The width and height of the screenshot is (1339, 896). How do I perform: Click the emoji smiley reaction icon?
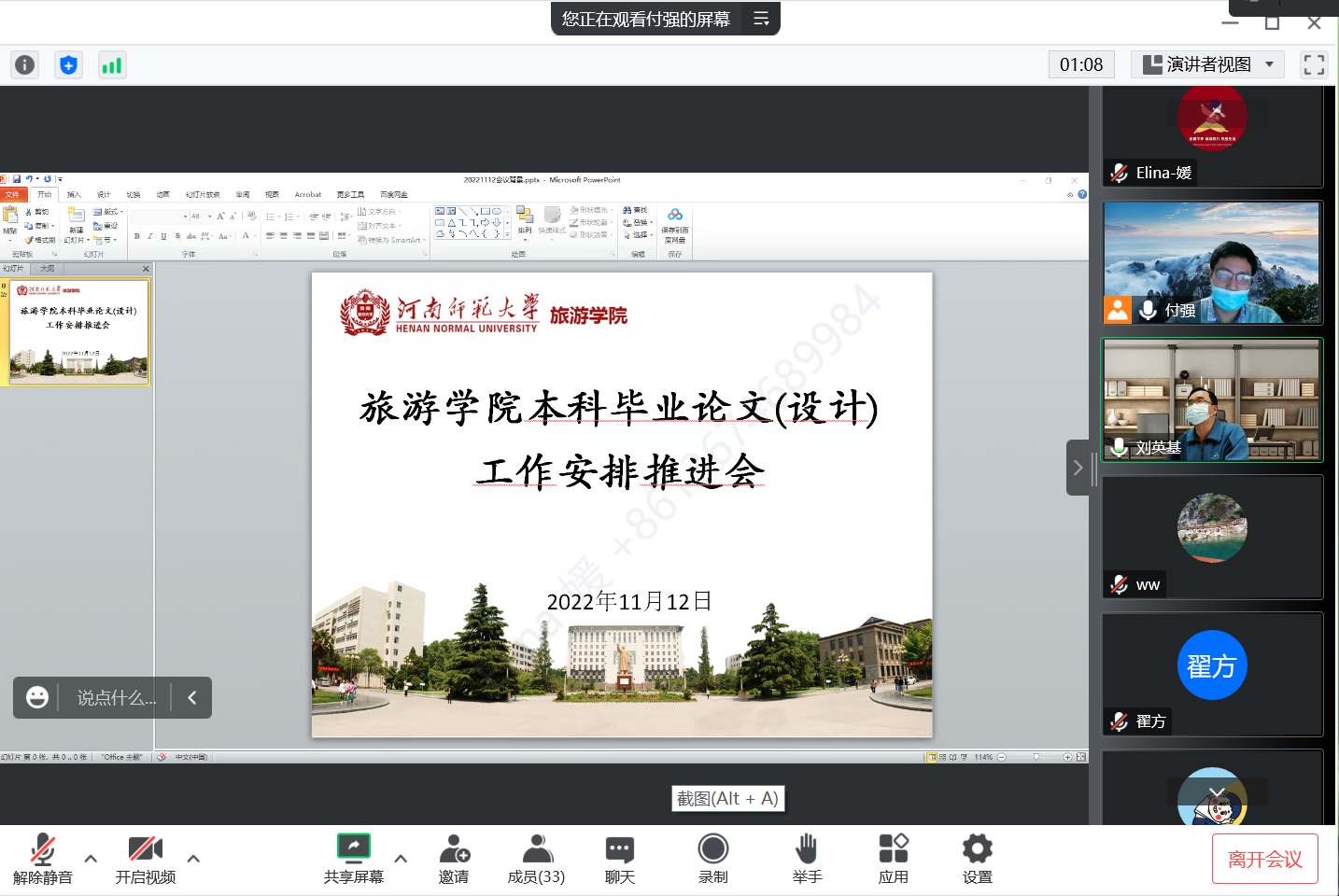[x=37, y=697]
